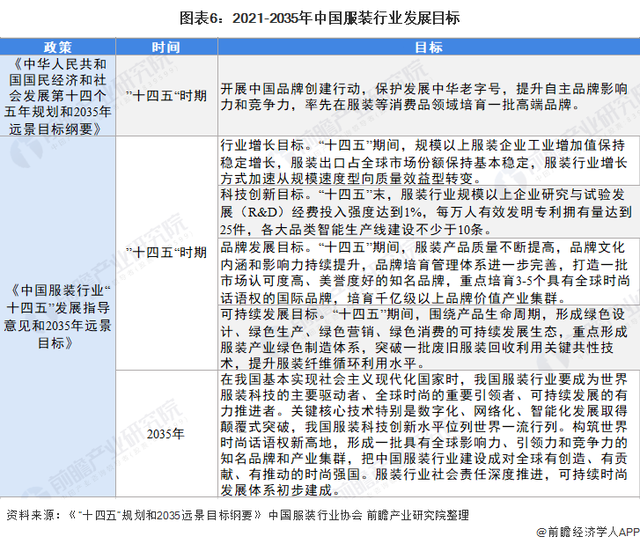Select the 可持续发展目标 paragraph cell

[429, 338]
